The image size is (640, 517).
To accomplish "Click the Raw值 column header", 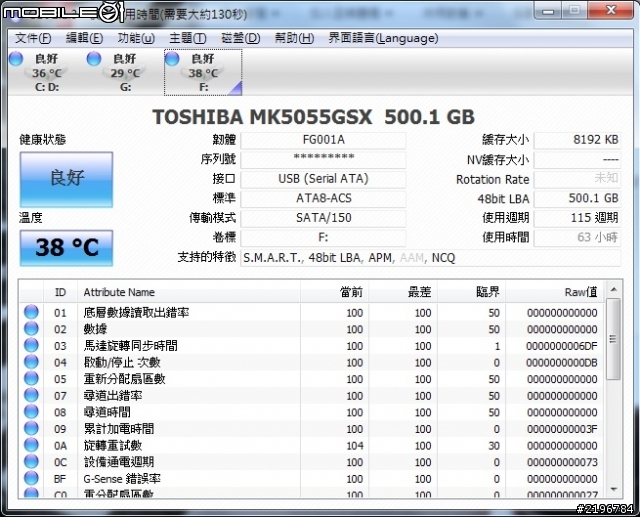I will point(555,292).
